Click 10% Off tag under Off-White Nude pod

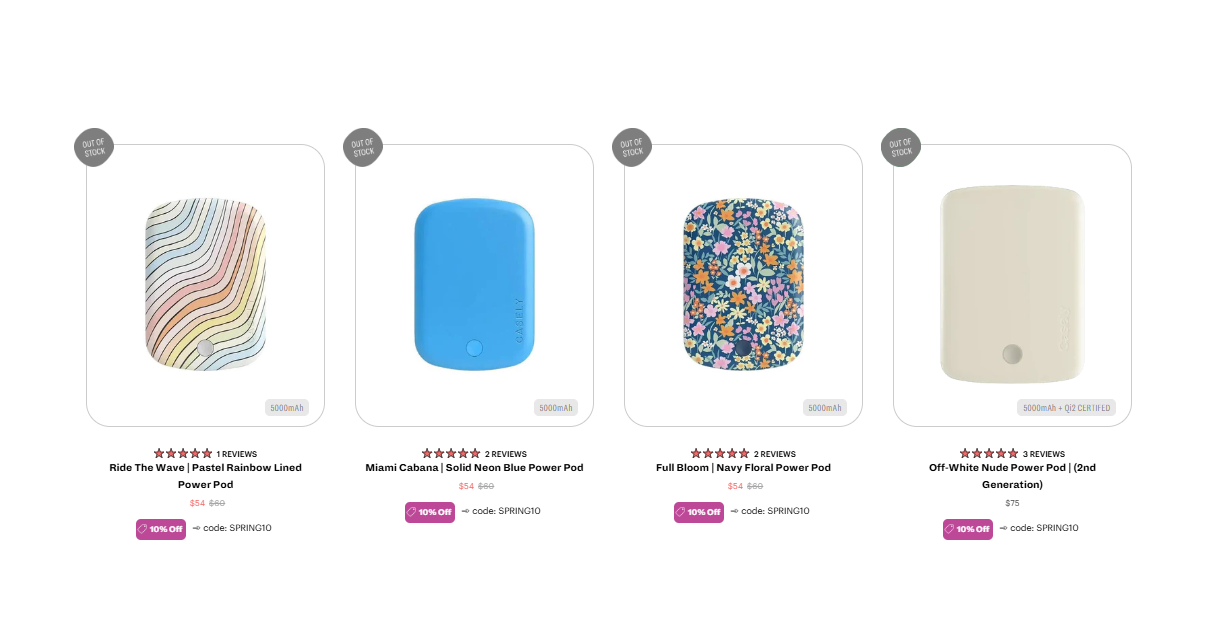tap(968, 529)
